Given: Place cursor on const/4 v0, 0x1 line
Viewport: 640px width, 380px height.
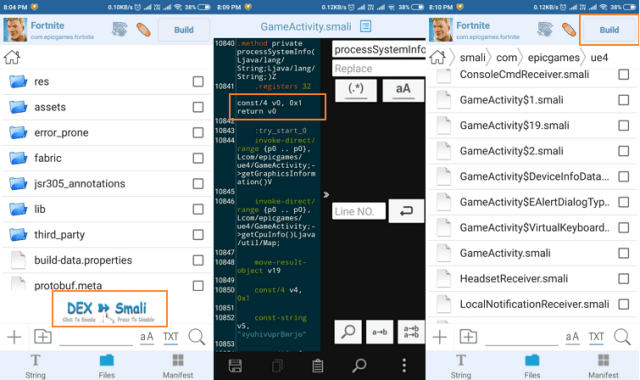Looking at the screenshot, I should pyautogui.click(x=269, y=103).
